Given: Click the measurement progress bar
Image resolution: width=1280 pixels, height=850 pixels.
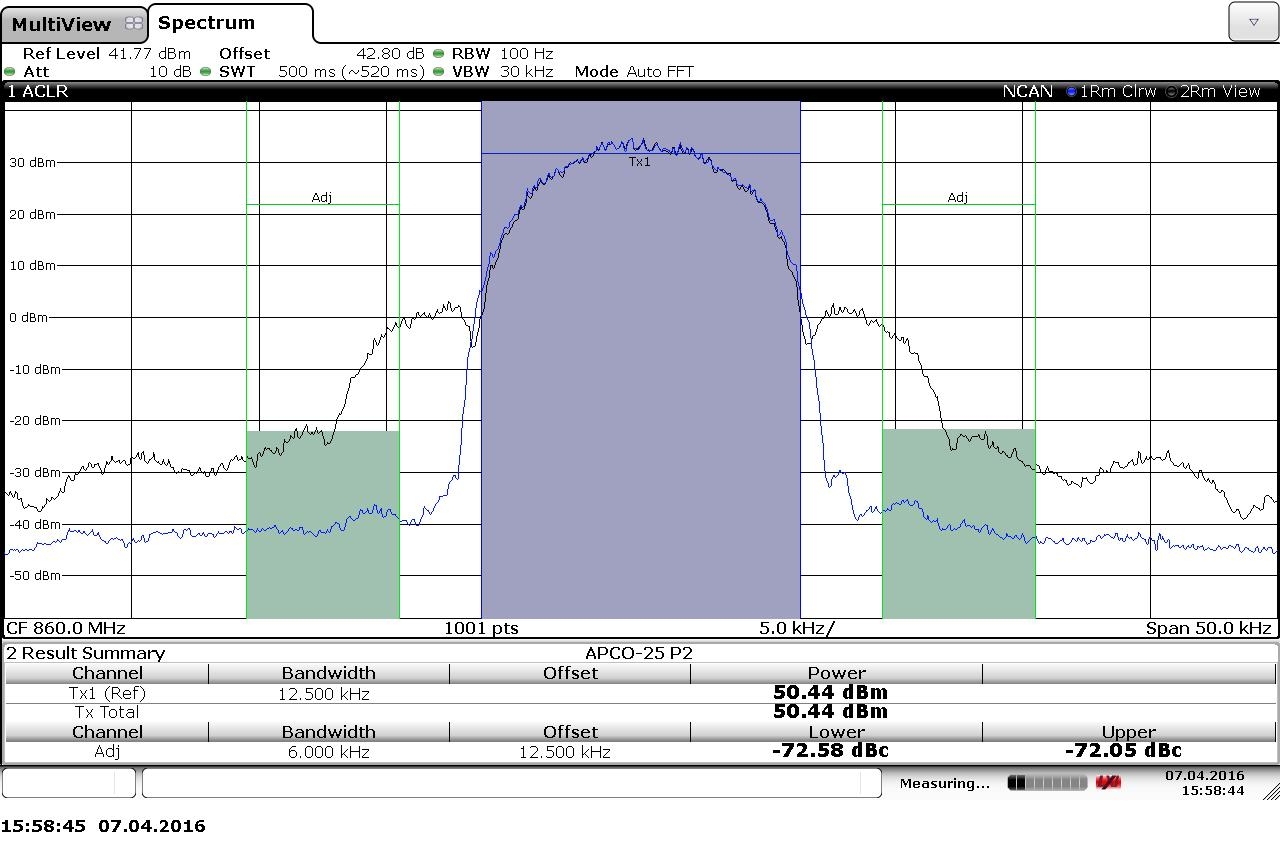Looking at the screenshot, I should 1047,783.
